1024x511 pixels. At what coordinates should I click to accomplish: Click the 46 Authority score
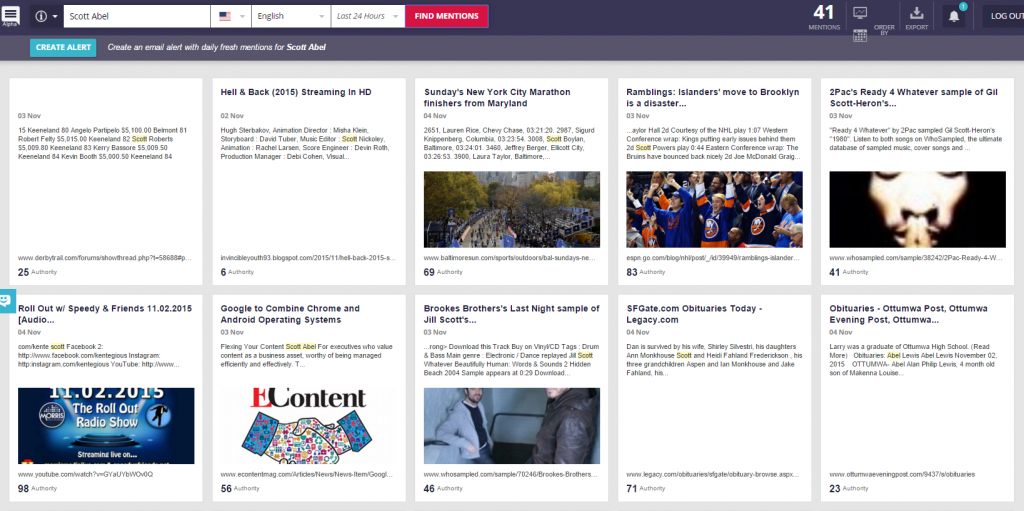tap(443, 488)
